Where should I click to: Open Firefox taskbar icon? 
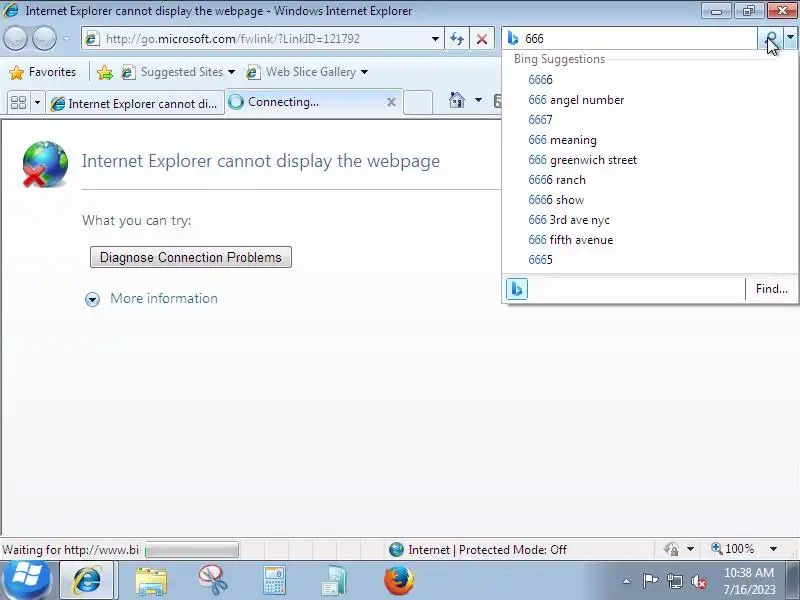[x=399, y=581]
